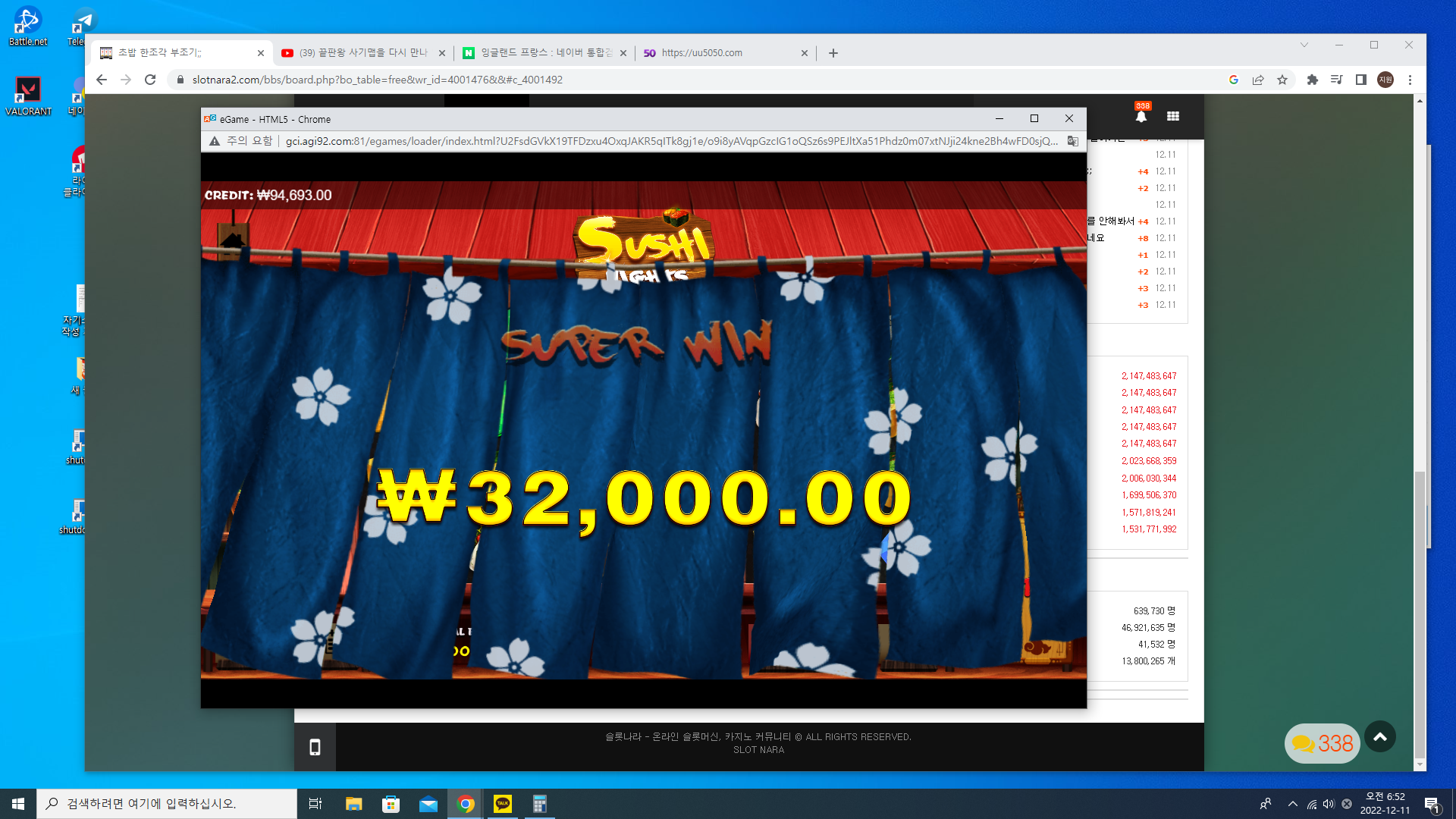Switch to the uu5050.com tab
This screenshot has width=1456, height=819.
point(726,53)
